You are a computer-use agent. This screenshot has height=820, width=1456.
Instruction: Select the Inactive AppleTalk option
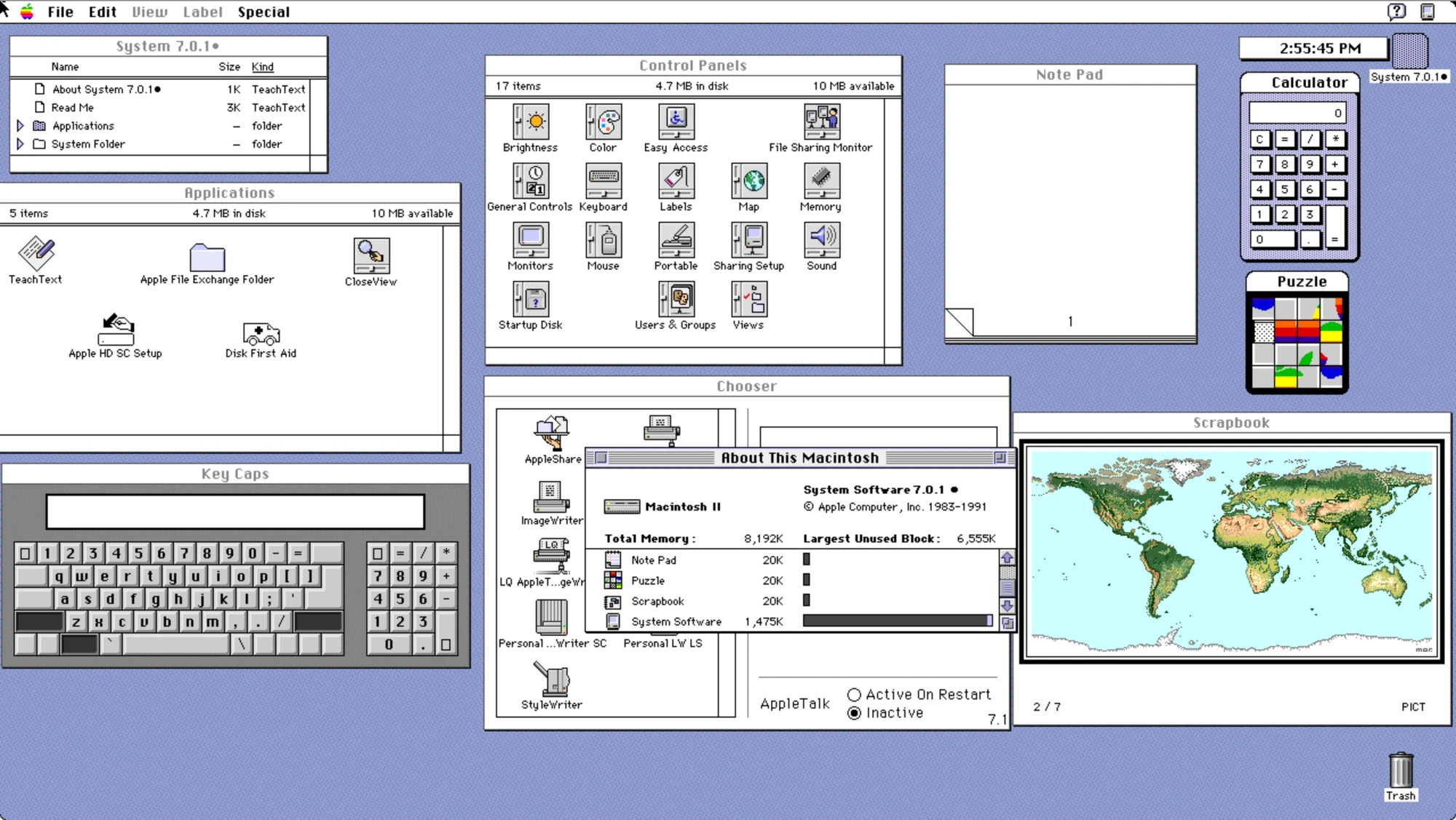855,713
